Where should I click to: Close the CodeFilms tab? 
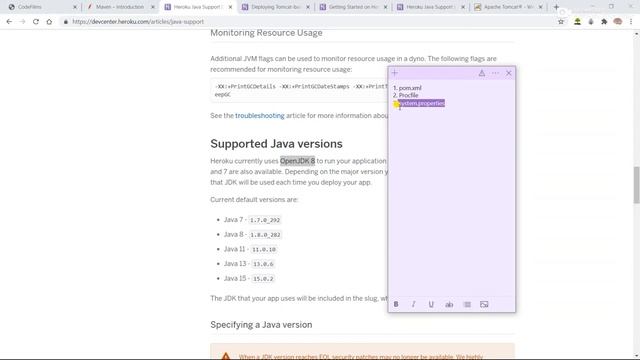pyautogui.click(x=75, y=7)
